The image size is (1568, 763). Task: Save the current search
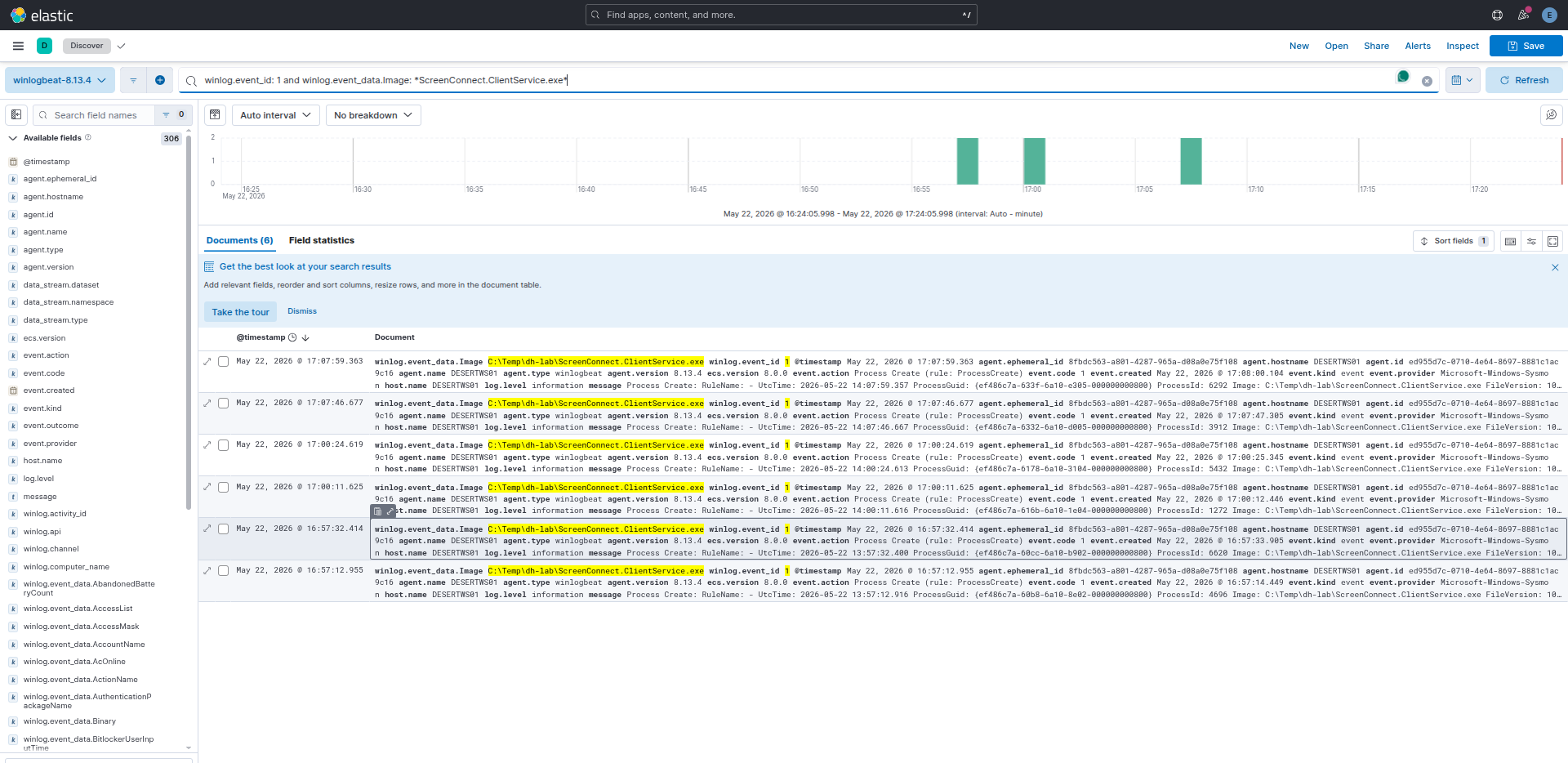point(1526,46)
